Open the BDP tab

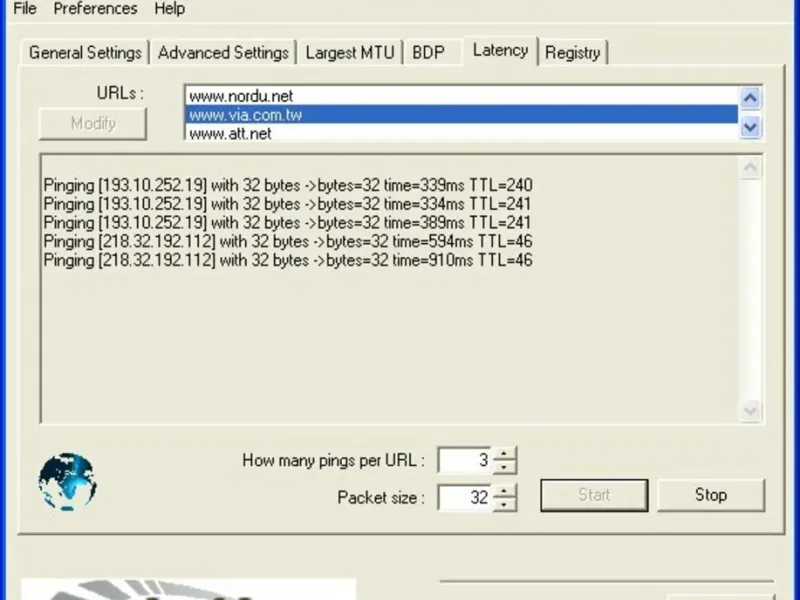tap(429, 53)
